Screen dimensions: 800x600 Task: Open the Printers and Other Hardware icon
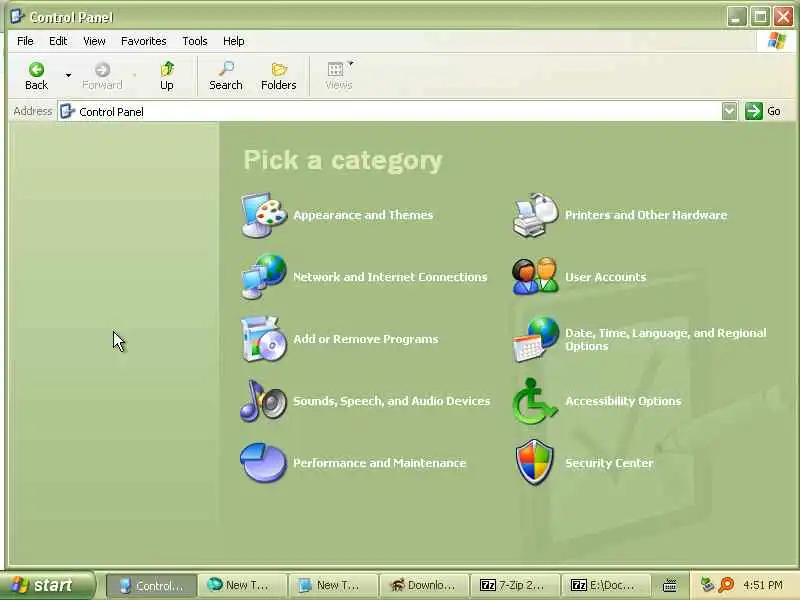[x=535, y=215]
